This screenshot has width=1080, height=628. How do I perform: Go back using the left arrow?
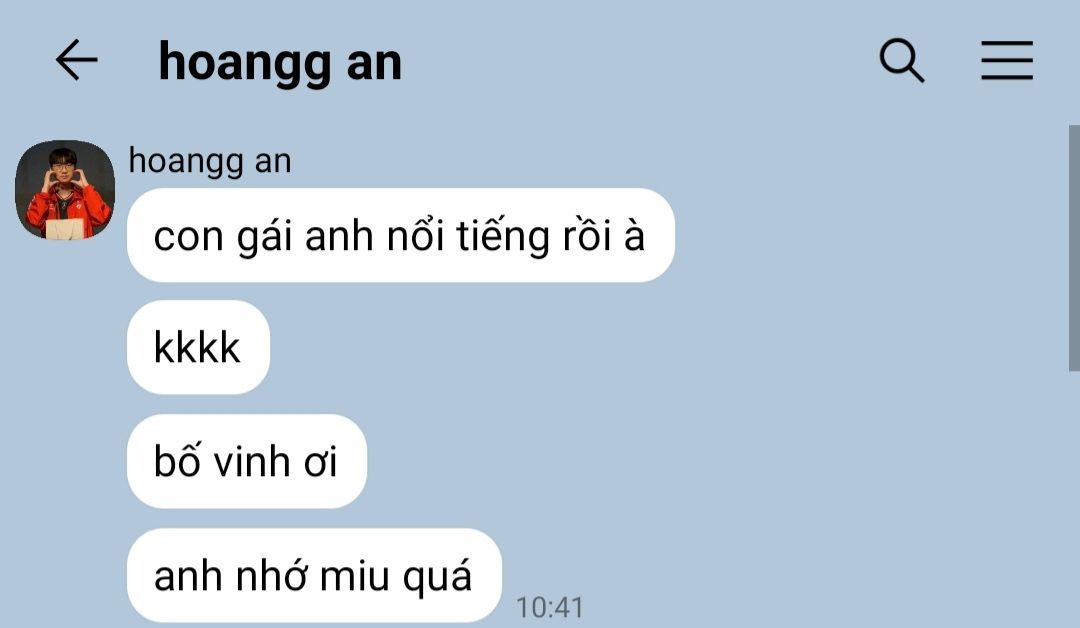(76, 60)
